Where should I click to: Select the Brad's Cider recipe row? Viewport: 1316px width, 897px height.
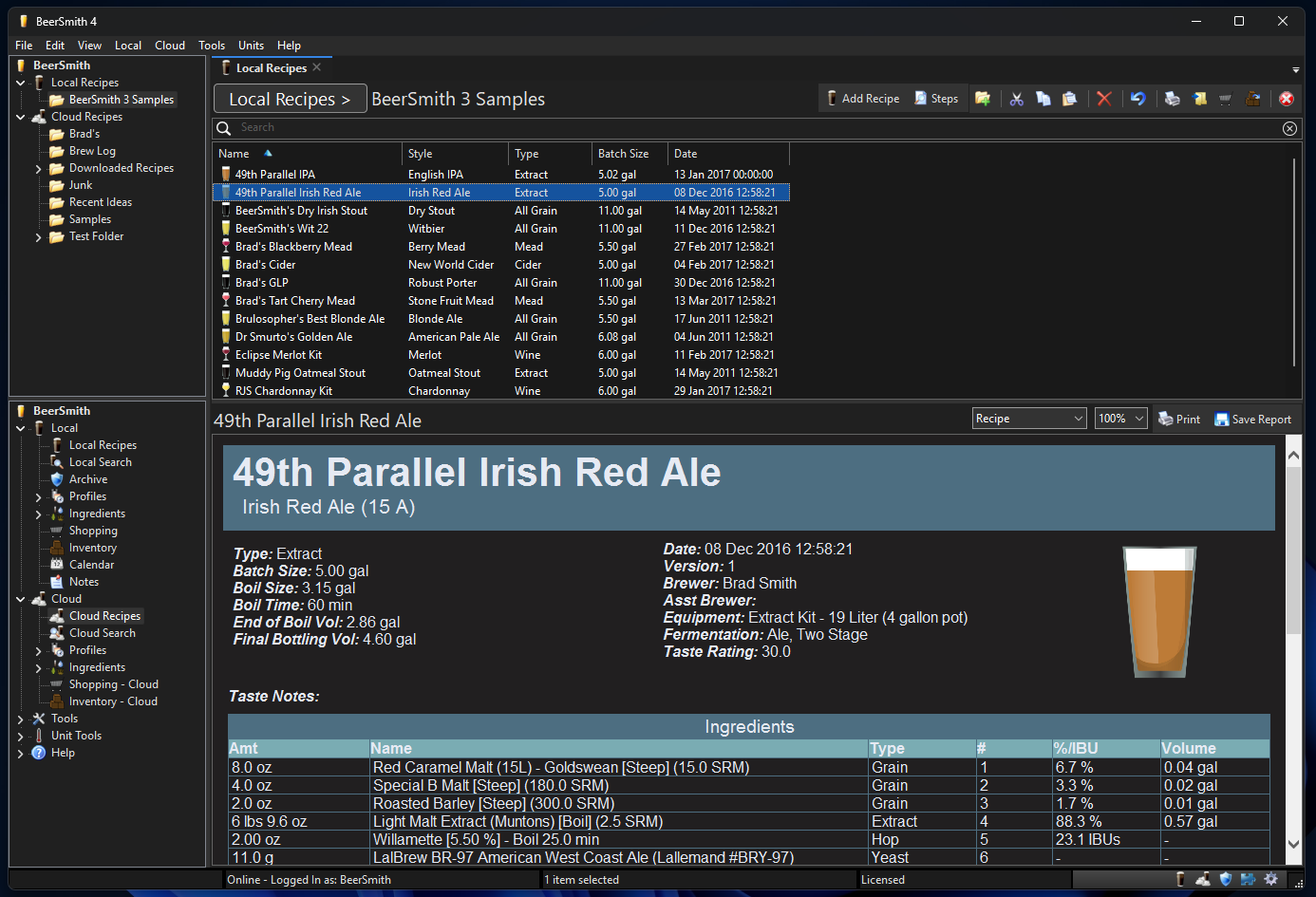[266, 265]
